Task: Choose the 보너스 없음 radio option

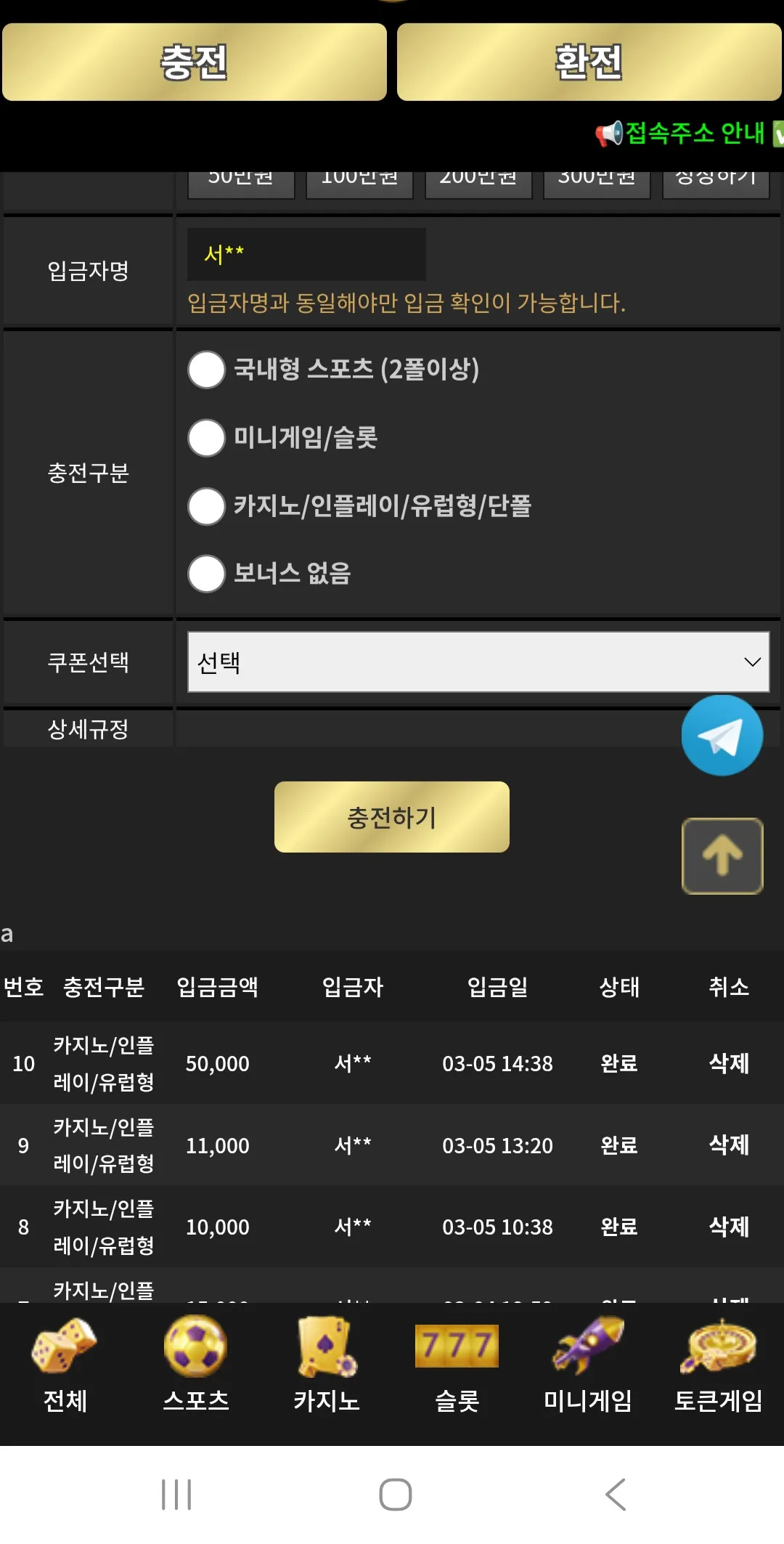Action: 206,574
